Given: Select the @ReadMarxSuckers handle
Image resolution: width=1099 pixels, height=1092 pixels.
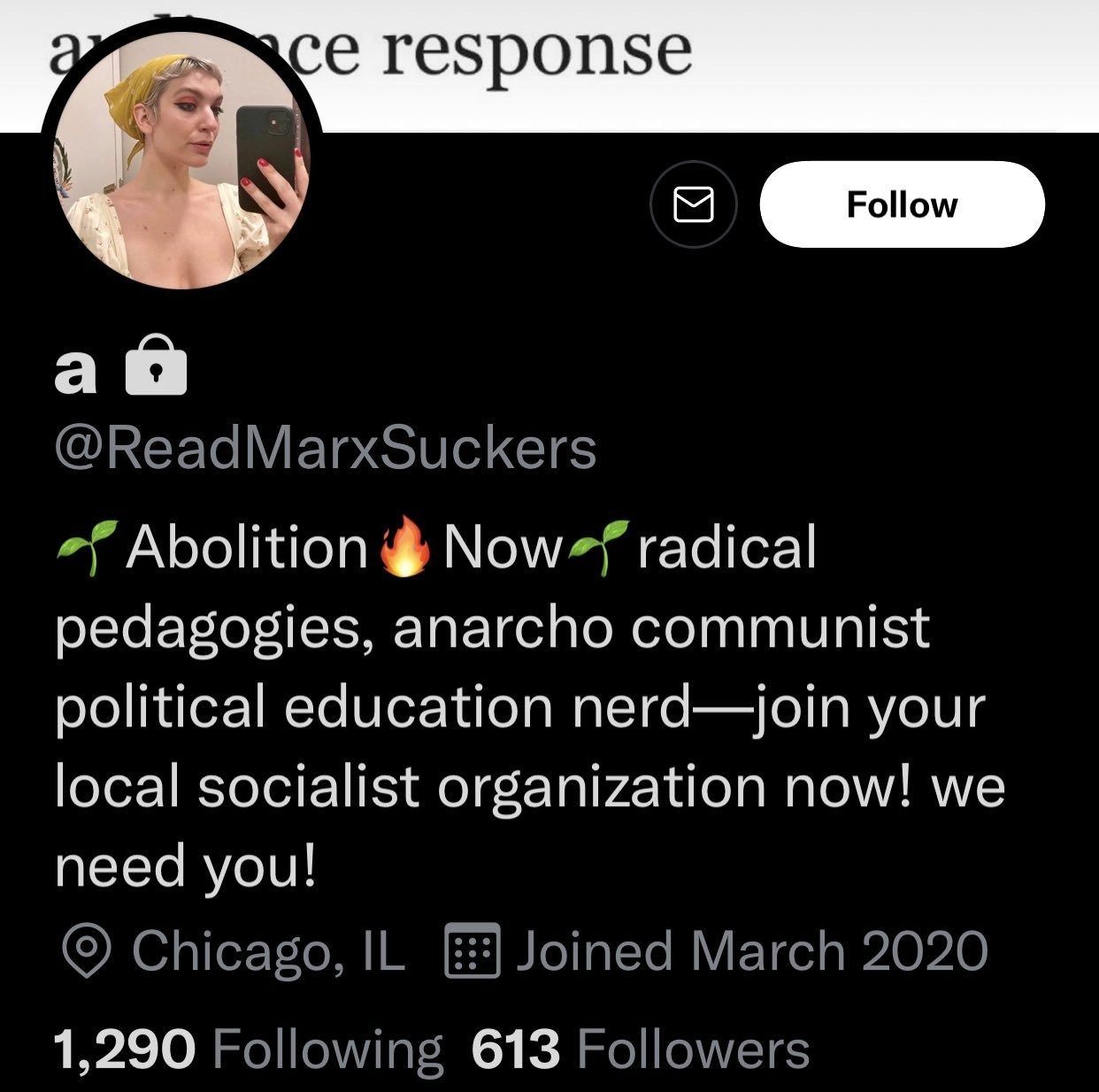Looking at the screenshot, I should click(325, 449).
